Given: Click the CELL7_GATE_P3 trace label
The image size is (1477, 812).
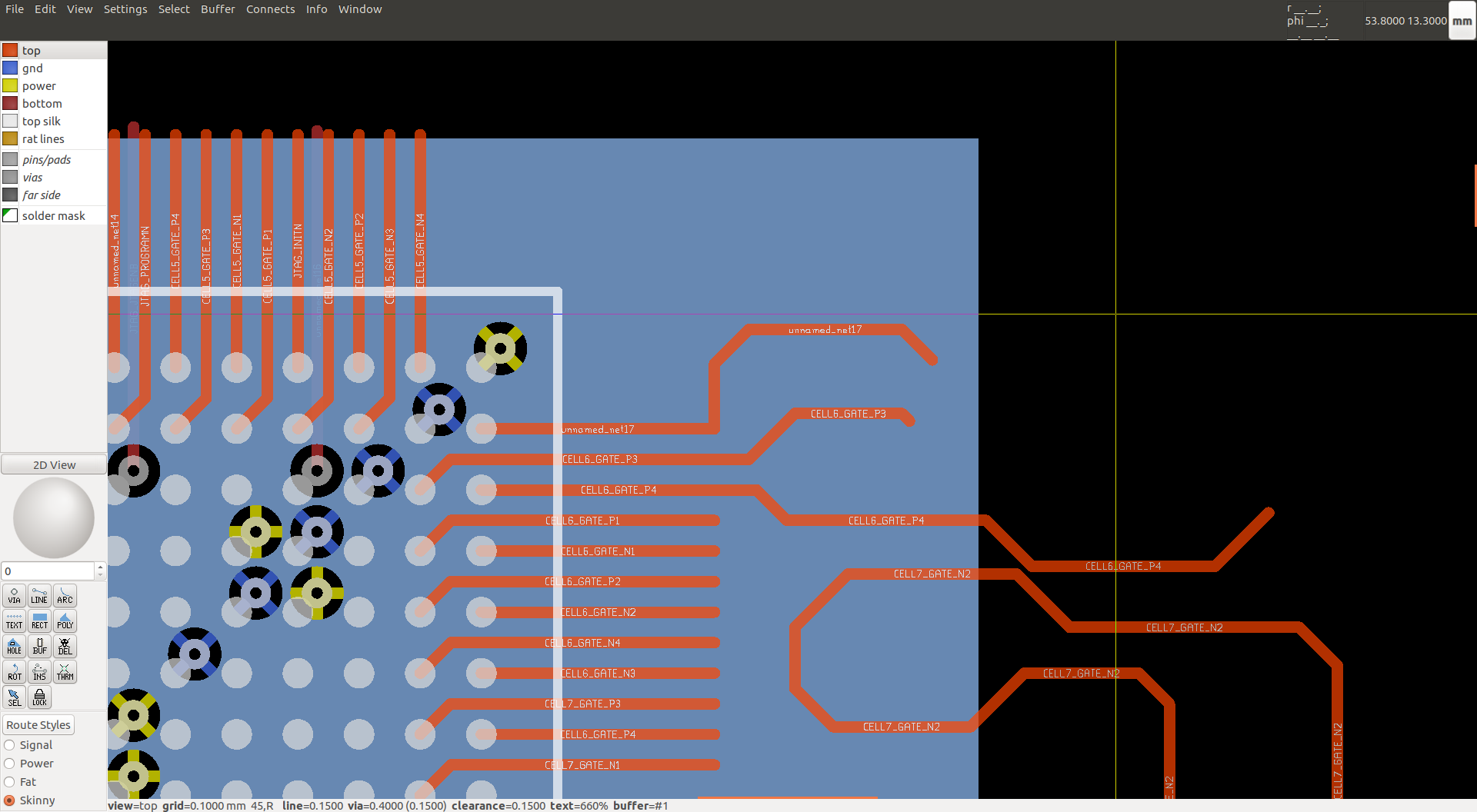Looking at the screenshot, I should coord(582,704).
